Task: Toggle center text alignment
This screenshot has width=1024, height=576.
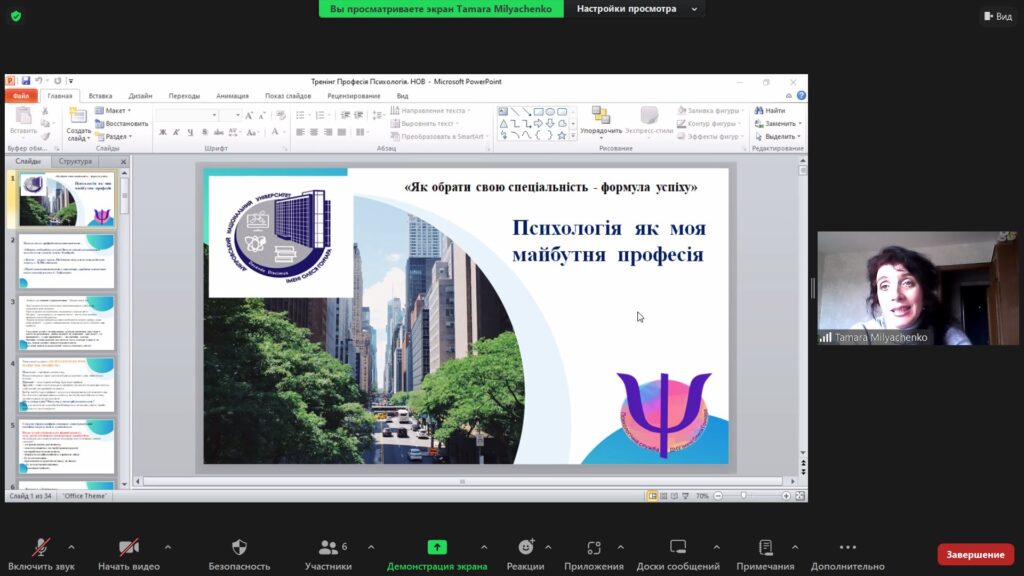Action: (314, 132)
